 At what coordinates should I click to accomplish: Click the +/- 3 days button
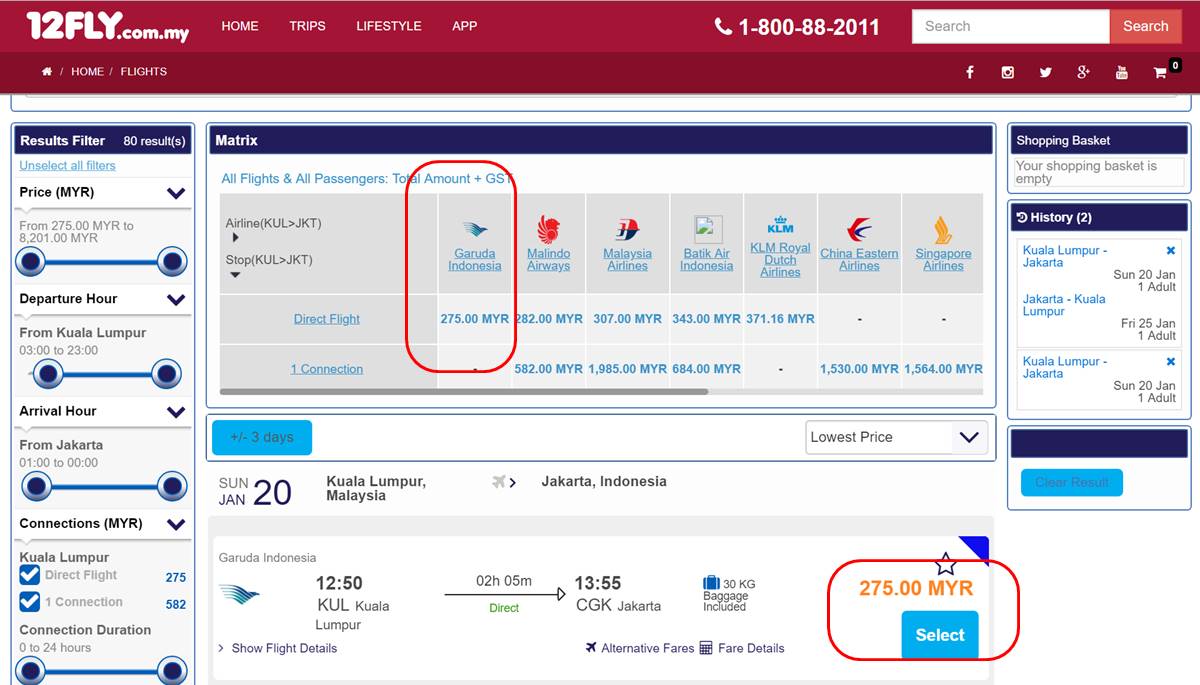point(262,437)
